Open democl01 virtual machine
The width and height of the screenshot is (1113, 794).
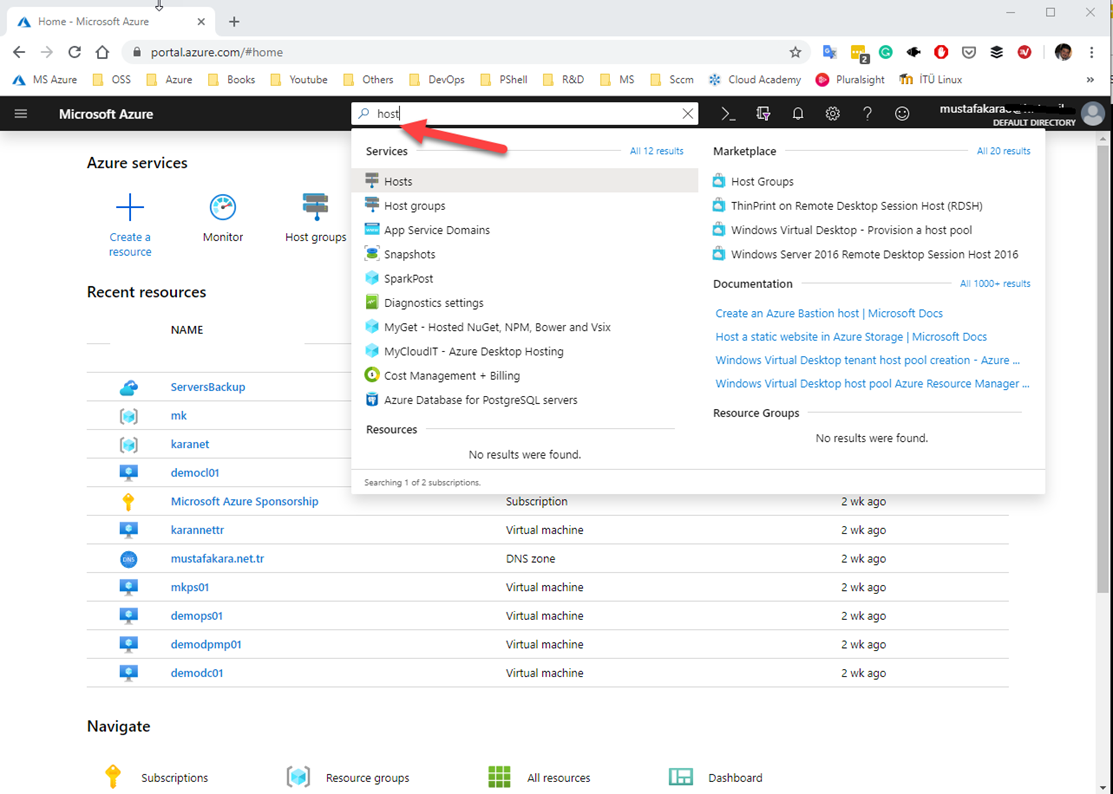194,473
